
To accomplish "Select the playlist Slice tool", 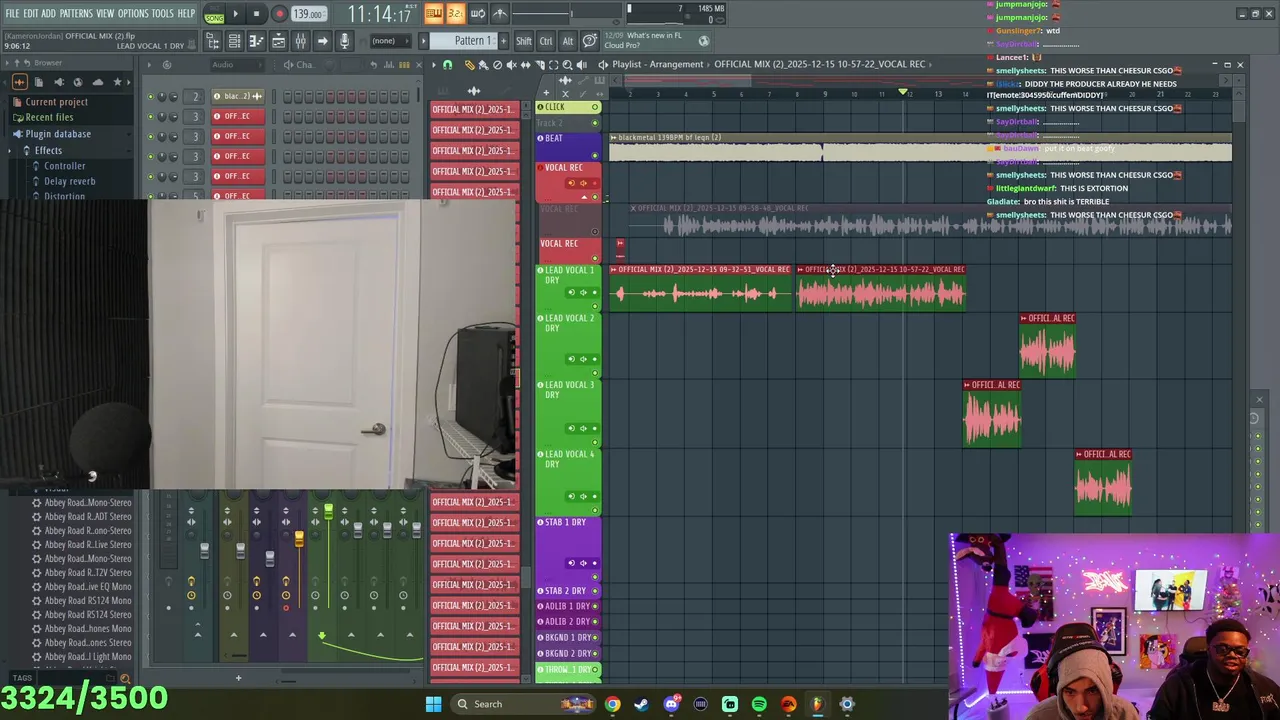I will [x=540, y=65].
